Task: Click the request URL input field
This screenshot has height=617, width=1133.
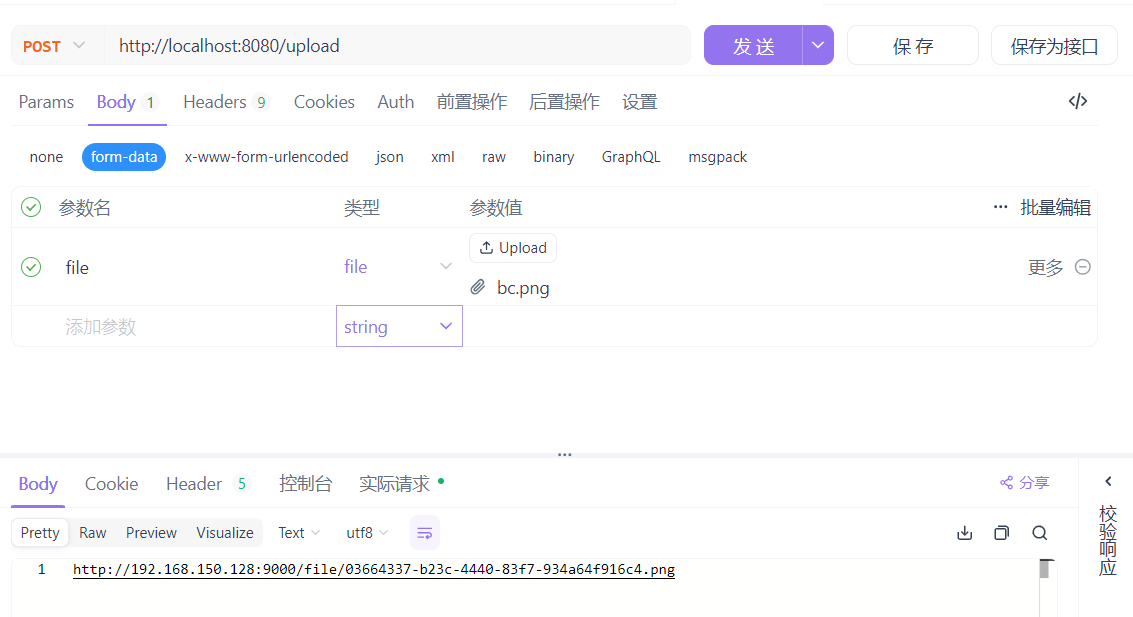Action: 400,46
